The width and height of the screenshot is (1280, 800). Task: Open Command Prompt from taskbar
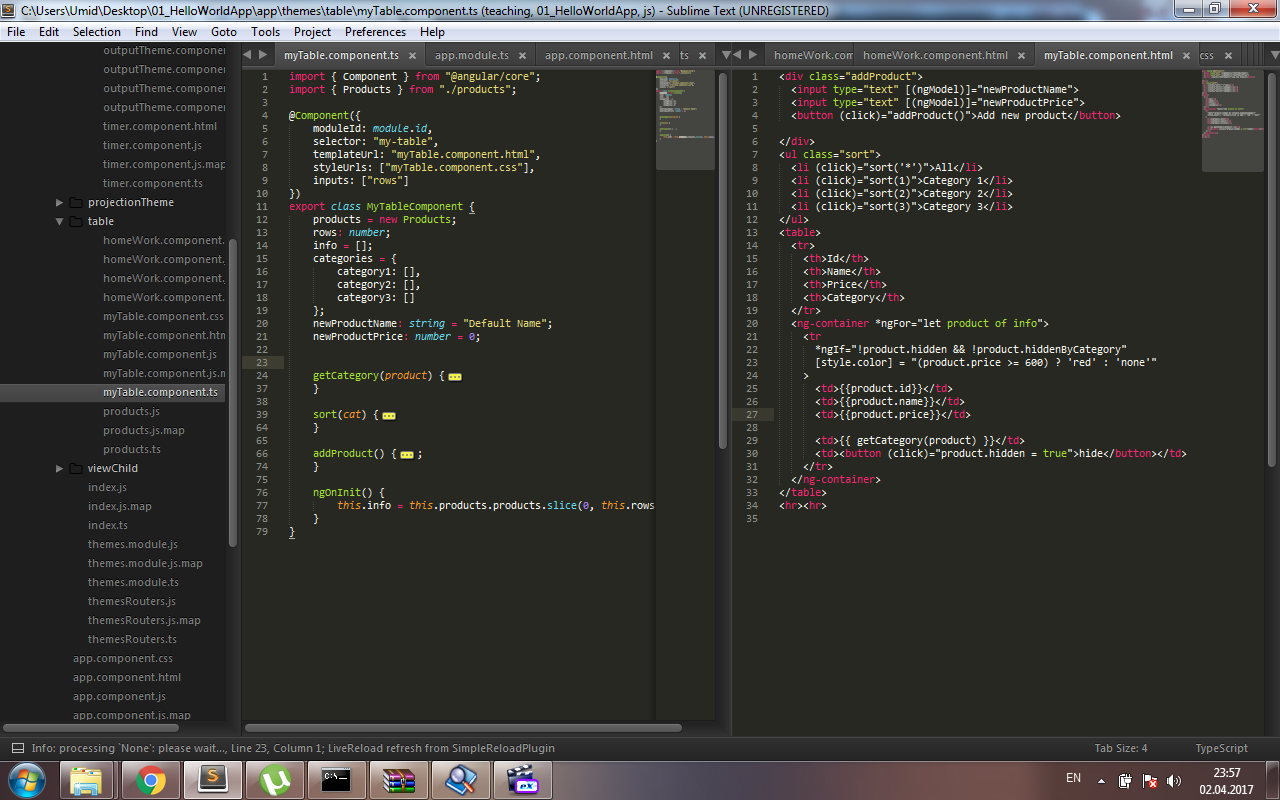tap(337, 779)
